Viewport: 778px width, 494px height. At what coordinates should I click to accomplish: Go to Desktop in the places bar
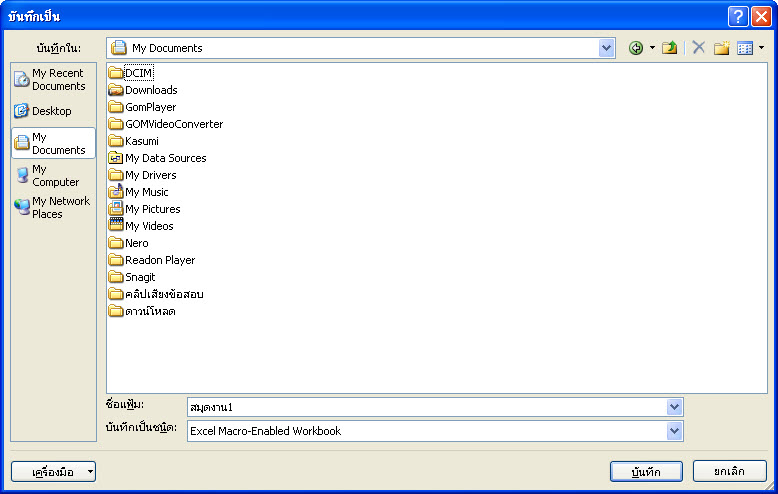pyautogui.click(x=53, y=111)
